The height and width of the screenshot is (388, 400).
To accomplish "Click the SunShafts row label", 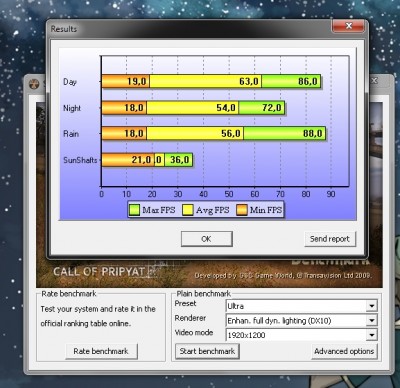I will 80,160.
